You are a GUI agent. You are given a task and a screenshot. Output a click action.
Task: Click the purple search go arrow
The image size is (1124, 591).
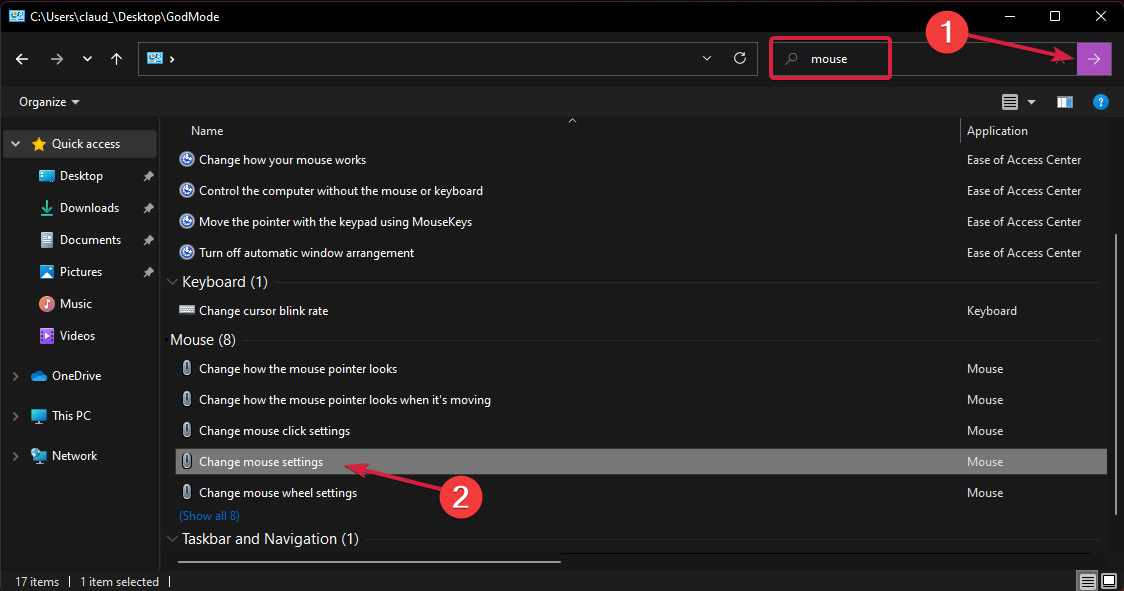coord(1094,59)
